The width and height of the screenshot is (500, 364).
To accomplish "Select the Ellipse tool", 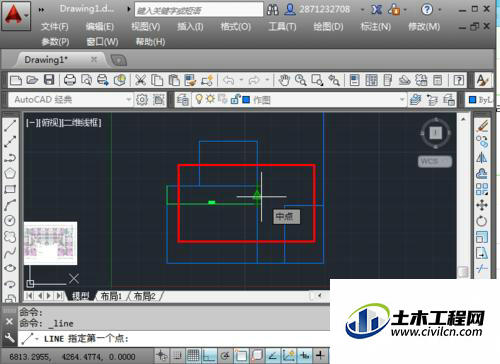I will point(10,268).
